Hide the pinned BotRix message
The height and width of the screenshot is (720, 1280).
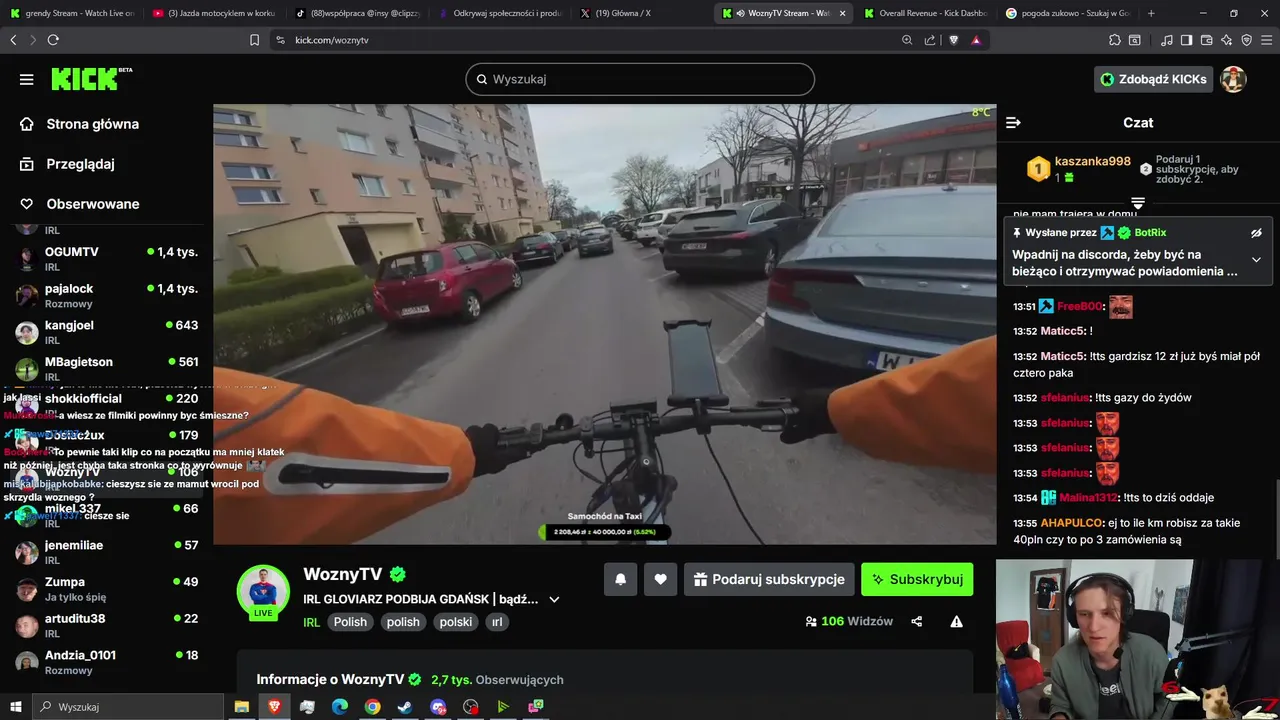click(1256, 233)
